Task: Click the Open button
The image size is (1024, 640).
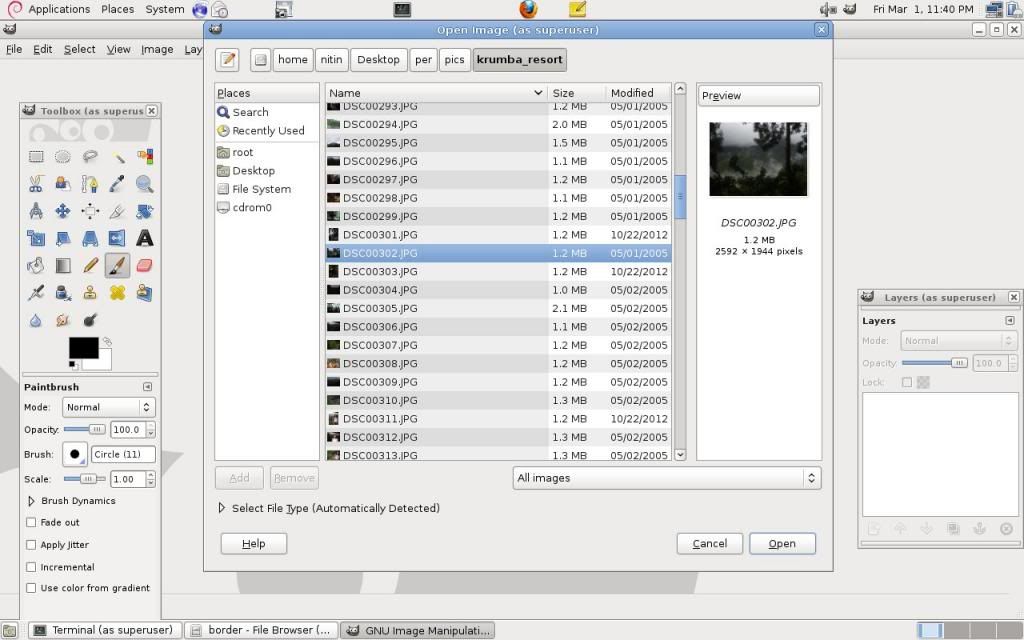Action: tap(782, 543)
